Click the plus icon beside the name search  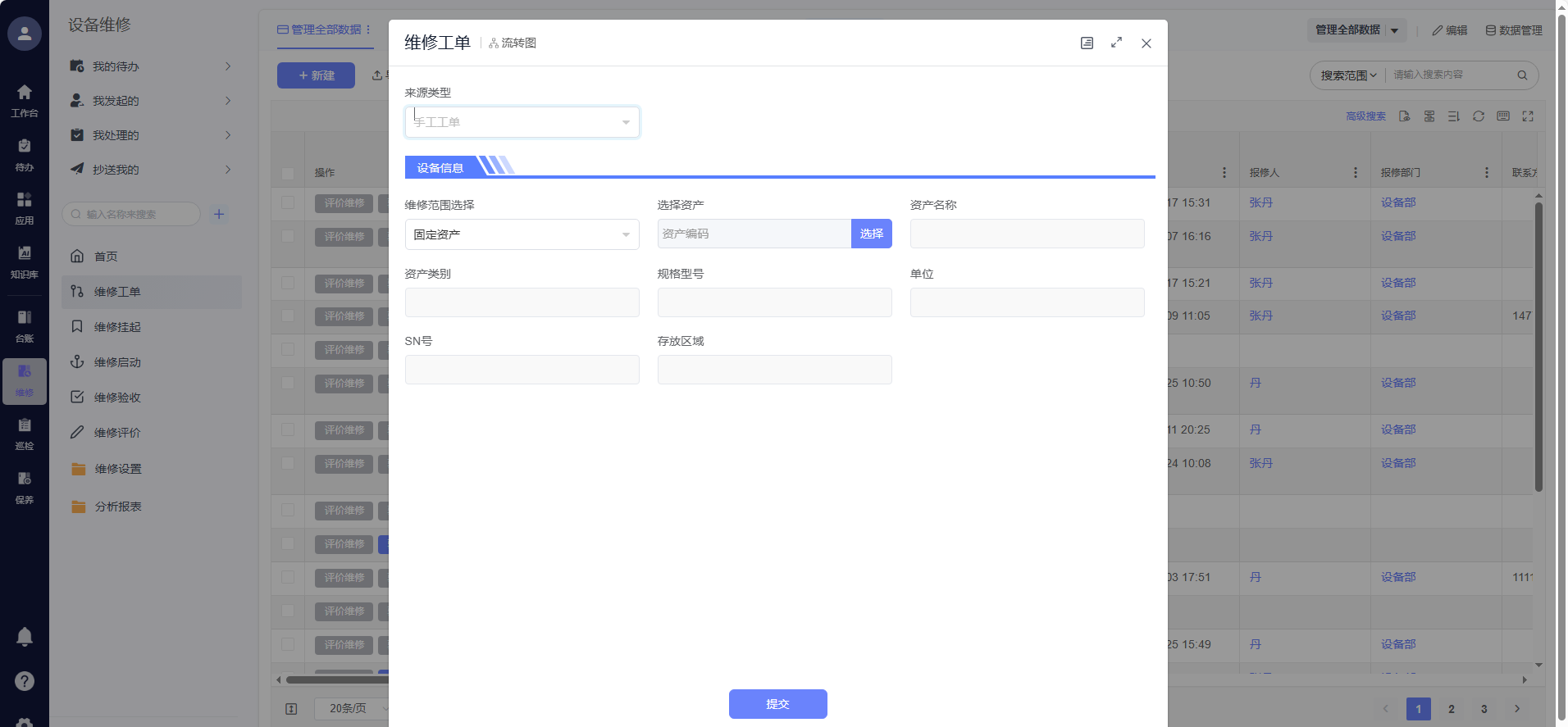coord(219,215)
